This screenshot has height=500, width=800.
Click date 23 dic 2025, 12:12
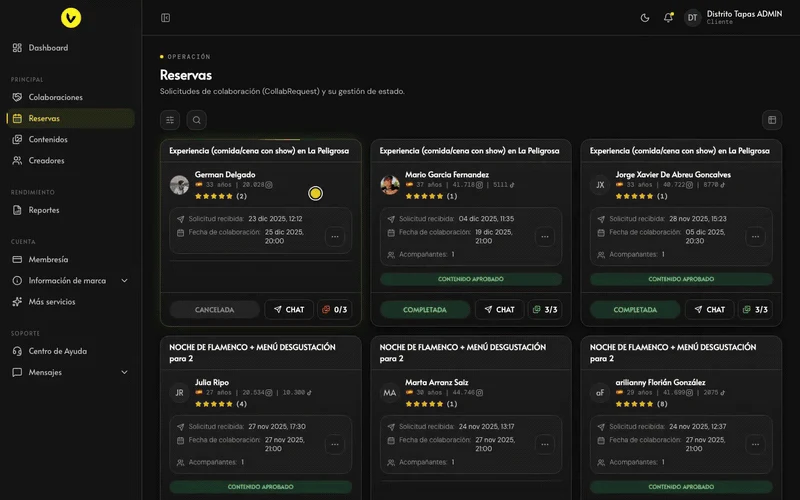pos(276,219)
